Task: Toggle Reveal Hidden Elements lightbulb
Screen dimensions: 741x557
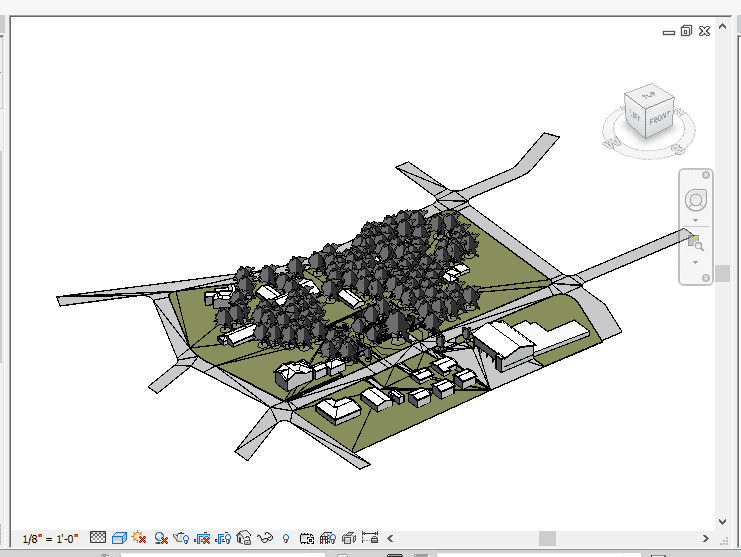Action: point(286,538)
